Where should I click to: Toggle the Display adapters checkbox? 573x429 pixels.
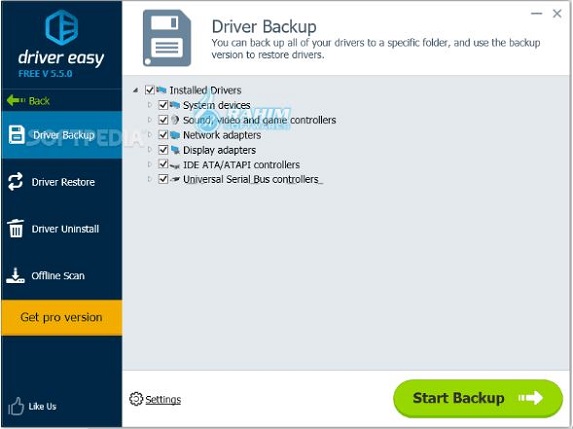point(163,150)
